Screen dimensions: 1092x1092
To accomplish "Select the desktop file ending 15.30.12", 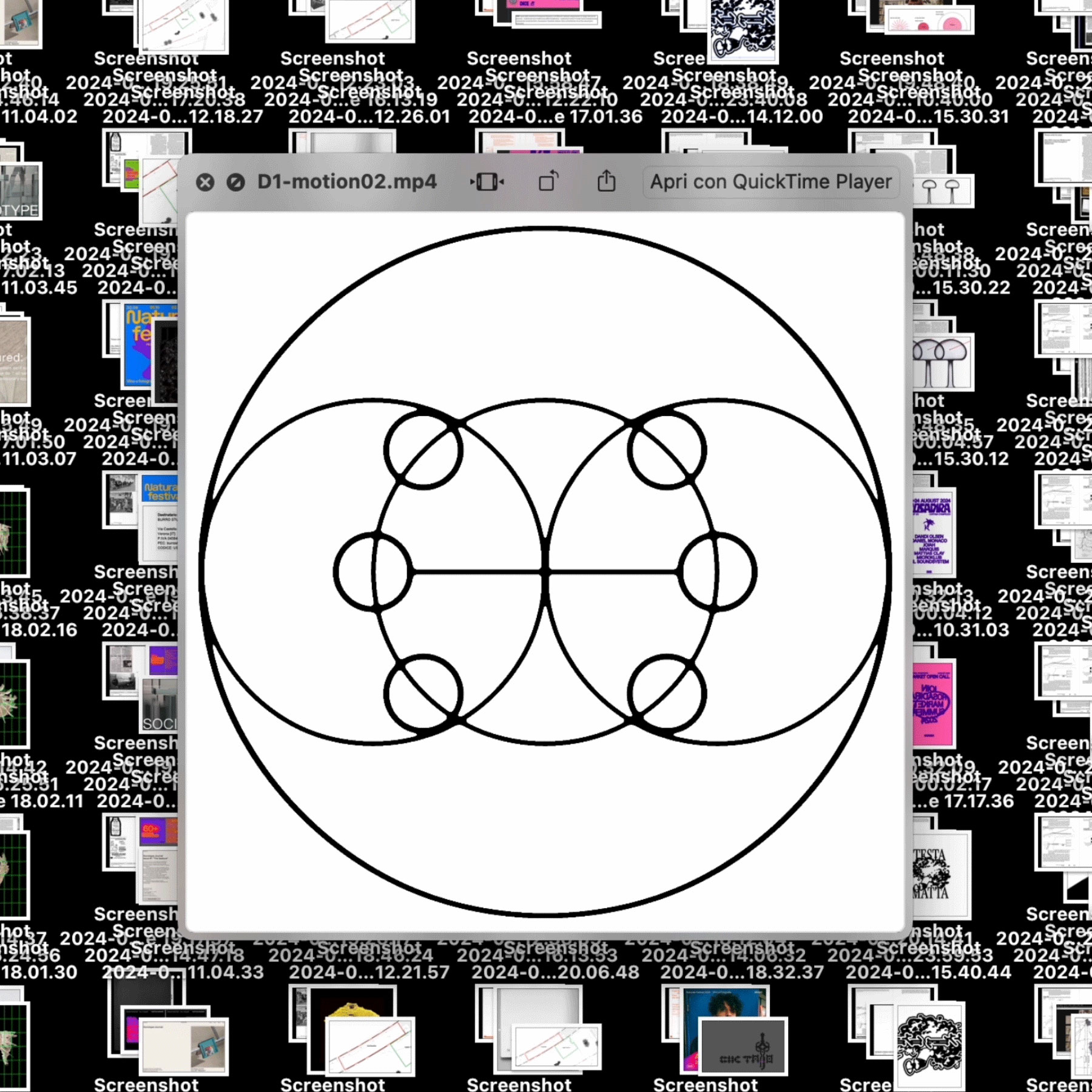I will 962,459.
